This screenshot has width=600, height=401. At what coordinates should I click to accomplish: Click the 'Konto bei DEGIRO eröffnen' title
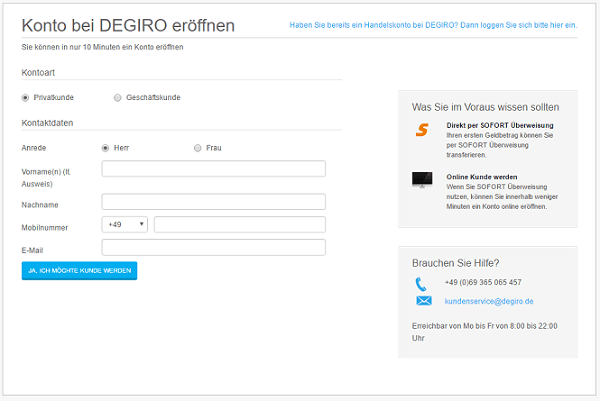point(128,26)
